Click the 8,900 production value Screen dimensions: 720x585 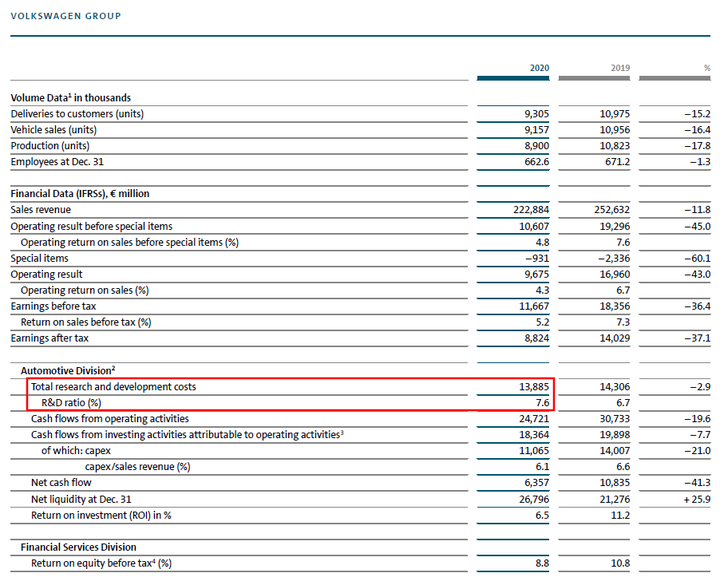click(536, 146)
